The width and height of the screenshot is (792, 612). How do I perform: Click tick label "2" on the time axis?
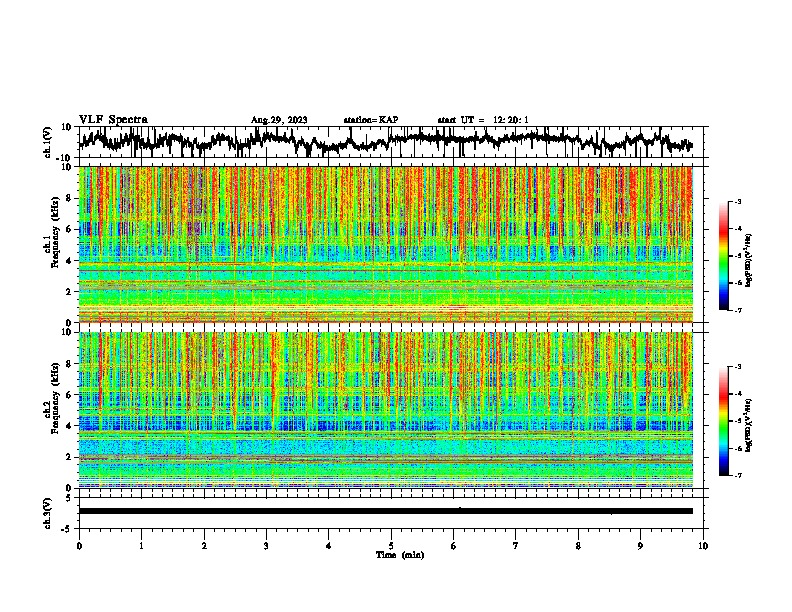click(x=204, y=546)
